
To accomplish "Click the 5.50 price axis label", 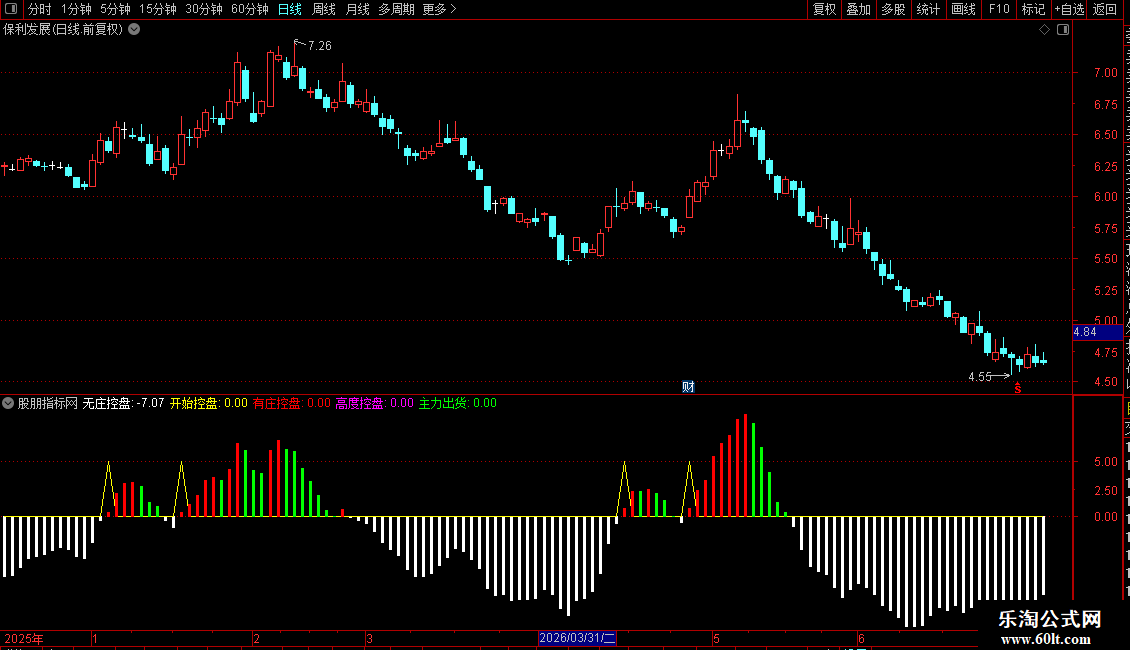I will pos(1105,259).
